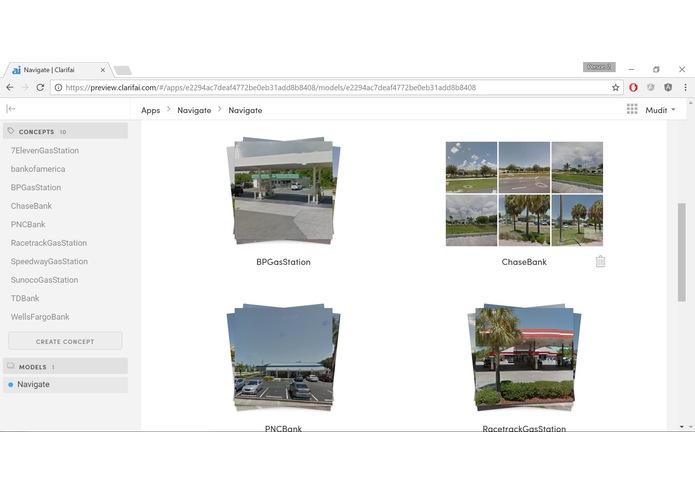Image resolution: width=695 pixels, height=494 pixels.
Task: Open Chrome's three-dot menu
Action: (685, 88)
